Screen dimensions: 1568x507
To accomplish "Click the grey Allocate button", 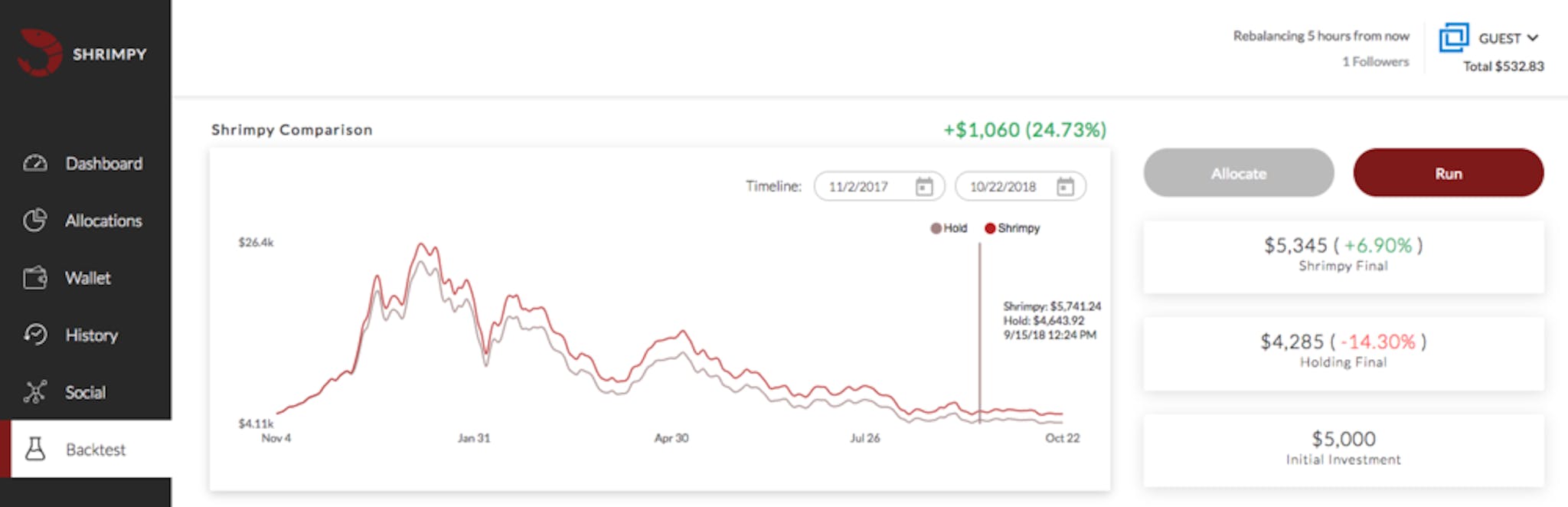I will 1239,173.
